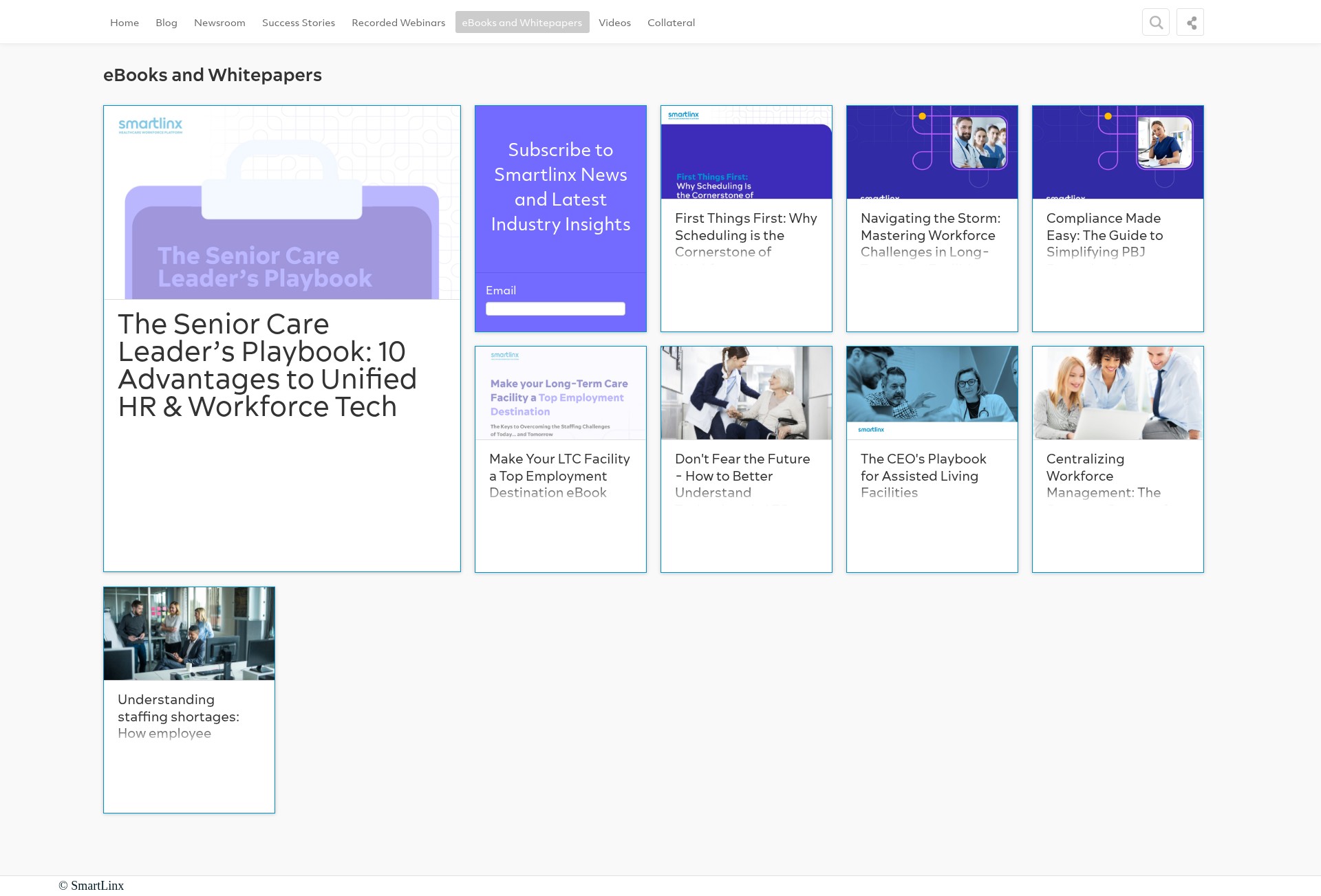The image size is (1321, 896).
Task: Open First Things First scheduling title
Action: point(746,235)
